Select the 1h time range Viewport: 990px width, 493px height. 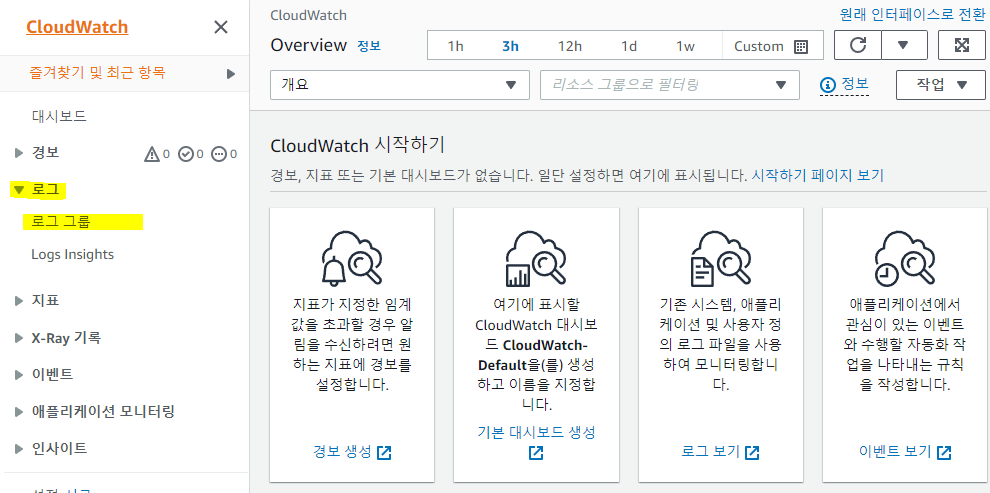[x=455, y=46]
